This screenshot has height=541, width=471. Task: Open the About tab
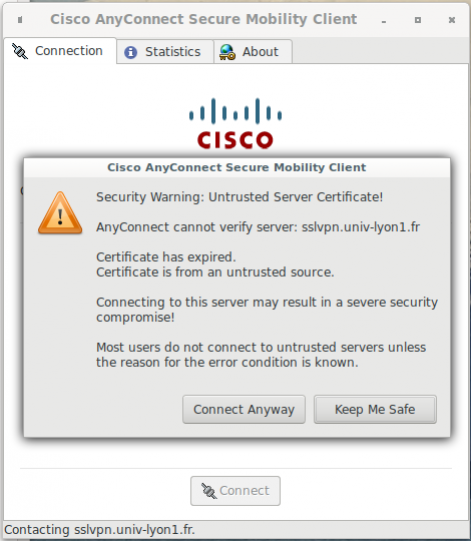click(253, 52)
